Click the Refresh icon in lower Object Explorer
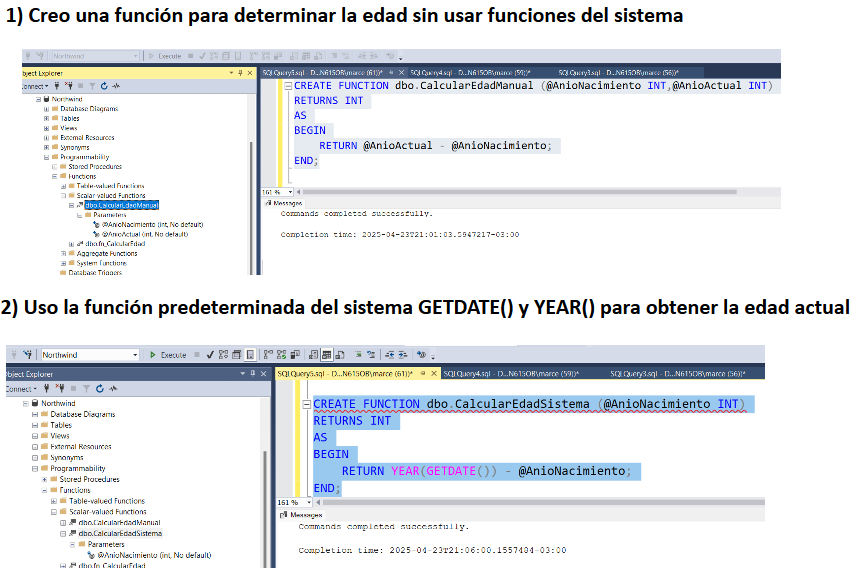The height and width of the screenshot is (580, 860). coord(99,388)
